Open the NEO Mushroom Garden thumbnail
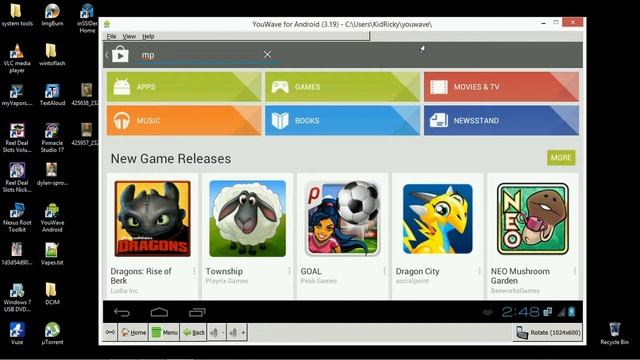 point(533,219)
